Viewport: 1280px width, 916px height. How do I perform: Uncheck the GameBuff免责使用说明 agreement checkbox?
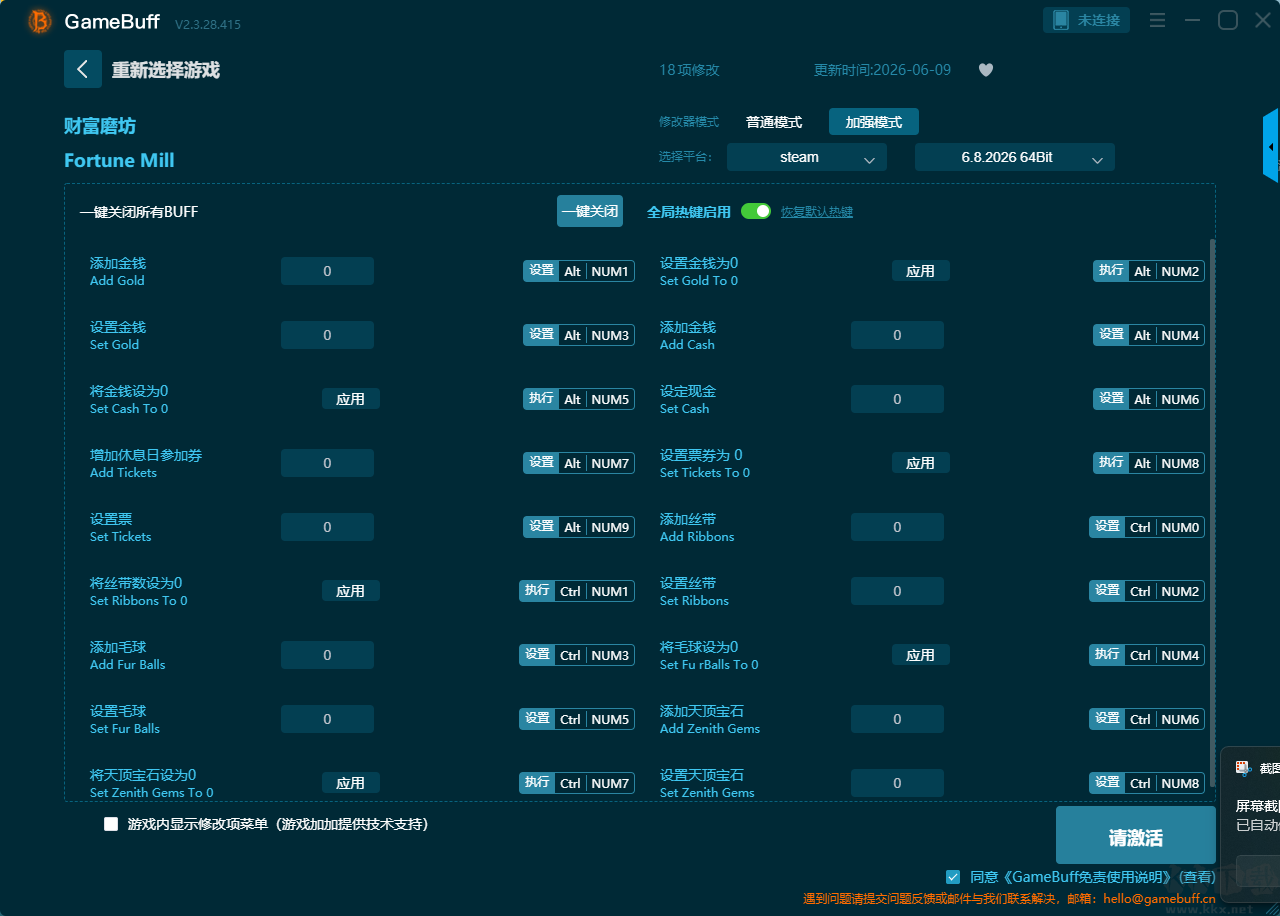point(953,876)
